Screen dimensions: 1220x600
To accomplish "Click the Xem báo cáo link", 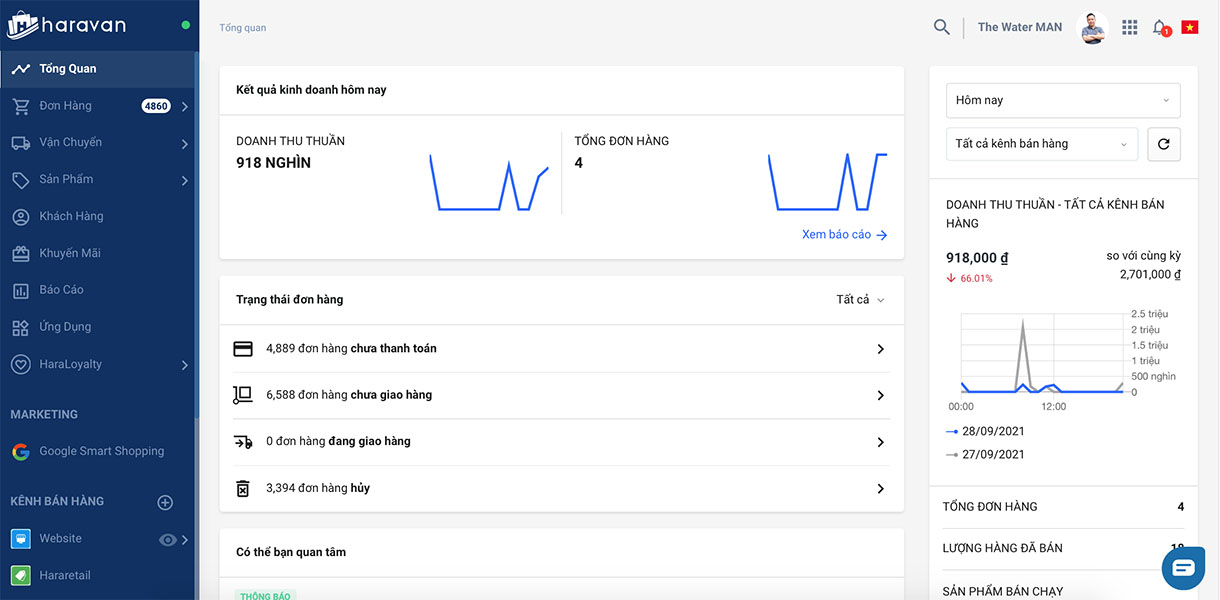I will (x=844, y=235).
